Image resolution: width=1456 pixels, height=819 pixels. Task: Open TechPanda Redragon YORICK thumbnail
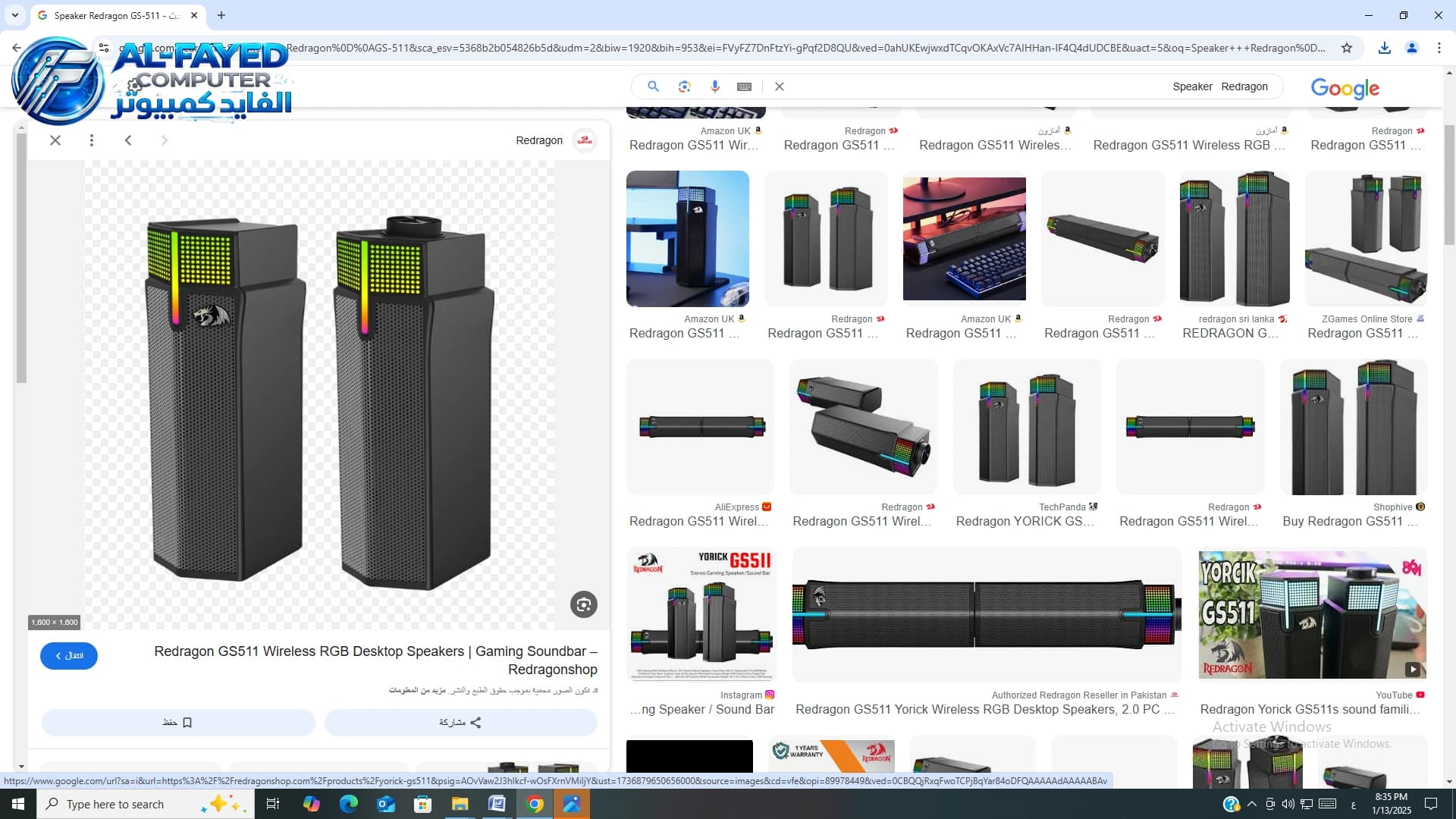tap(1027, 427)
